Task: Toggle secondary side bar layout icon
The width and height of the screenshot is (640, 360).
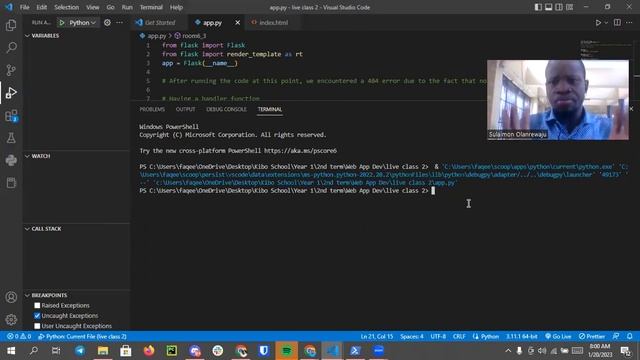Action: pos(559,7)
